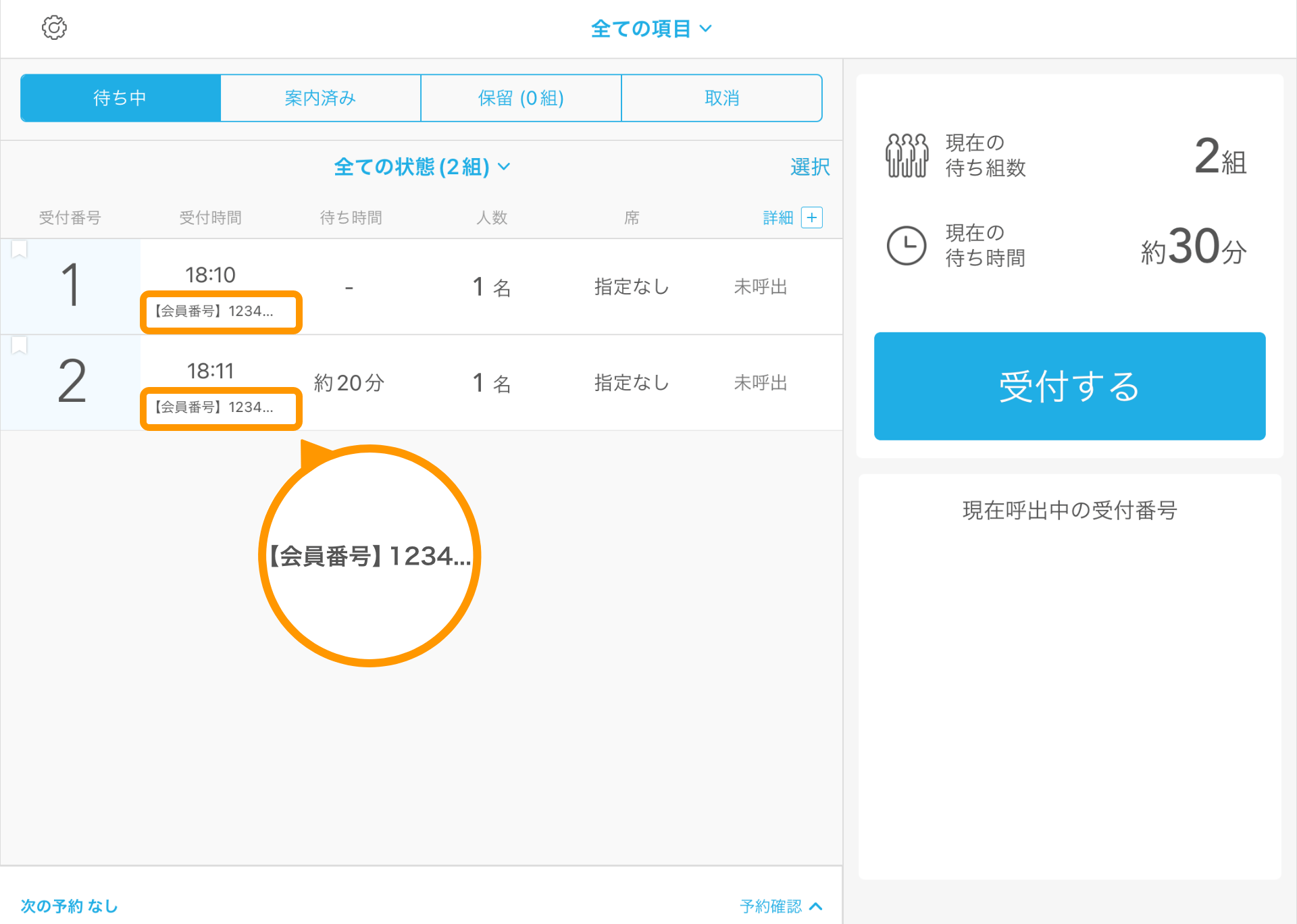Click the 受付時間 column header
Image resolution: width=1297 pixels, height=924 pixels.
pyautogui.click(x=210, y=217)
